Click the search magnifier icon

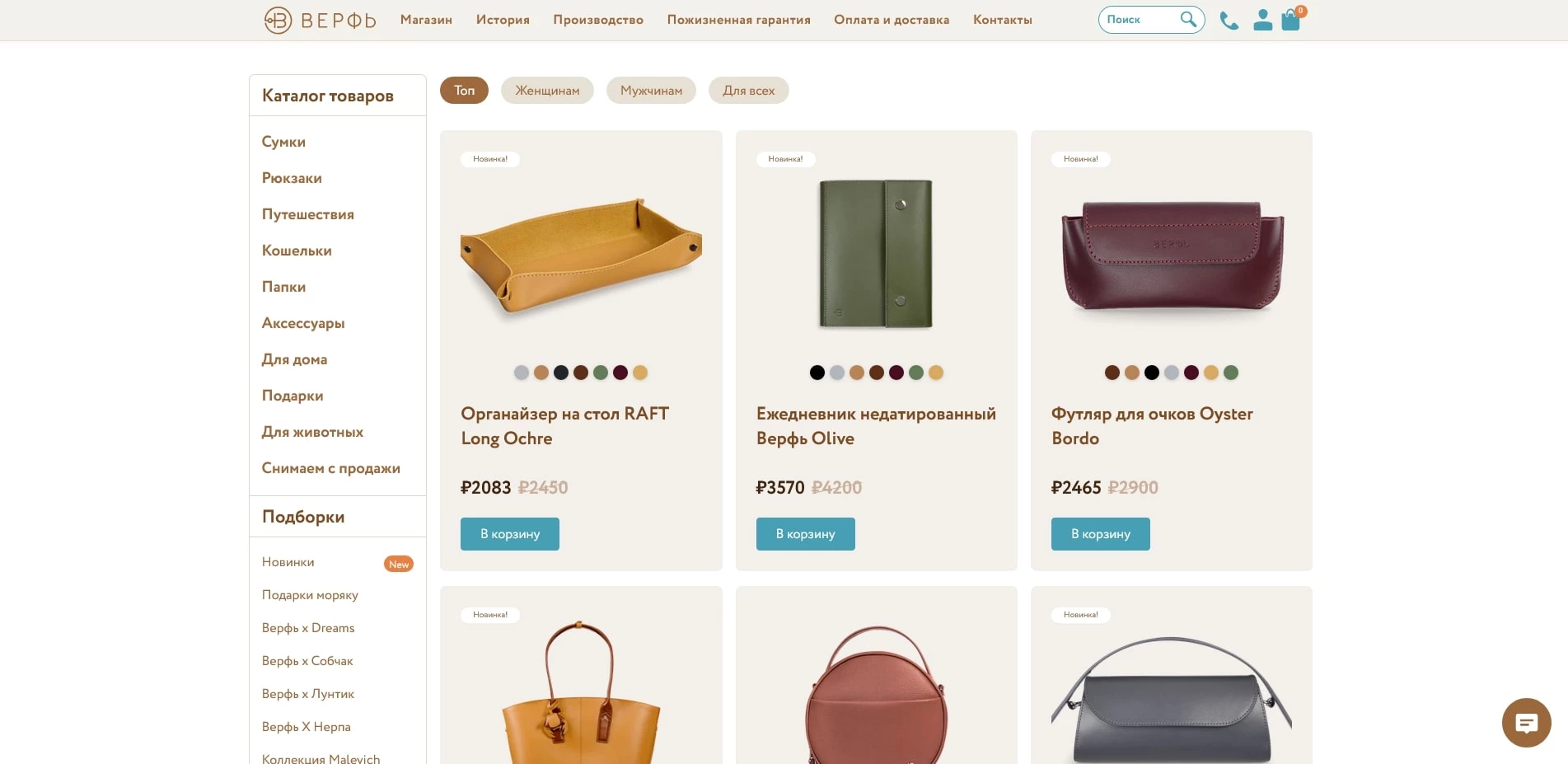click(1187, 19)
